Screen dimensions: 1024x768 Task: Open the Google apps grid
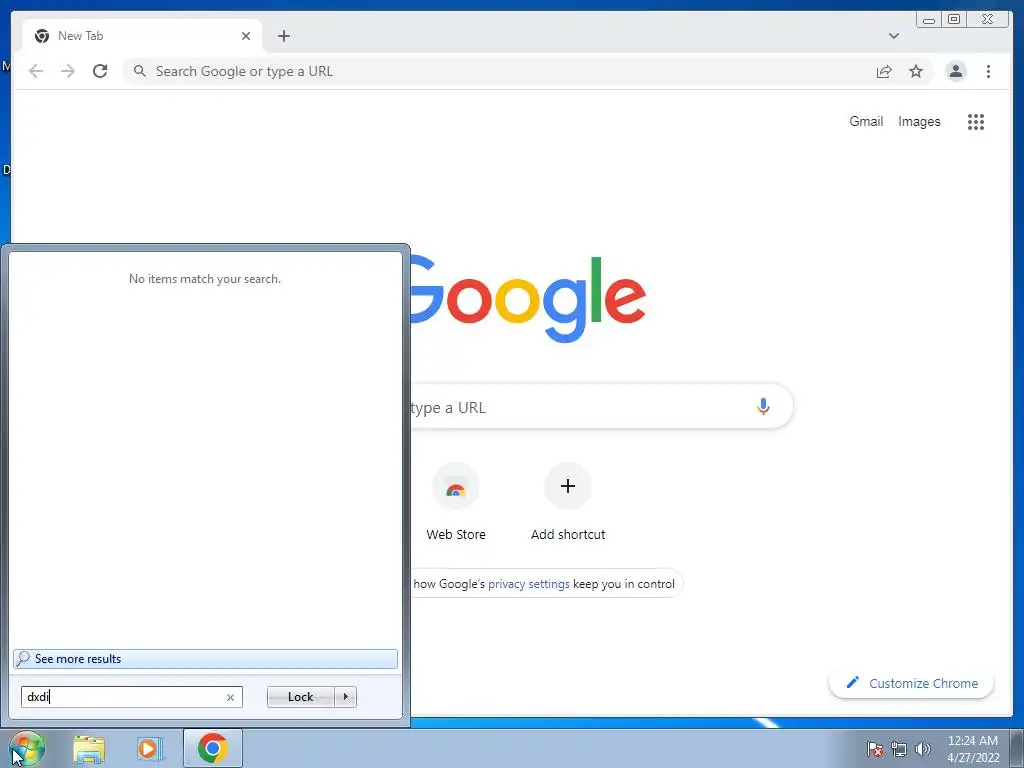pos(976,121)
